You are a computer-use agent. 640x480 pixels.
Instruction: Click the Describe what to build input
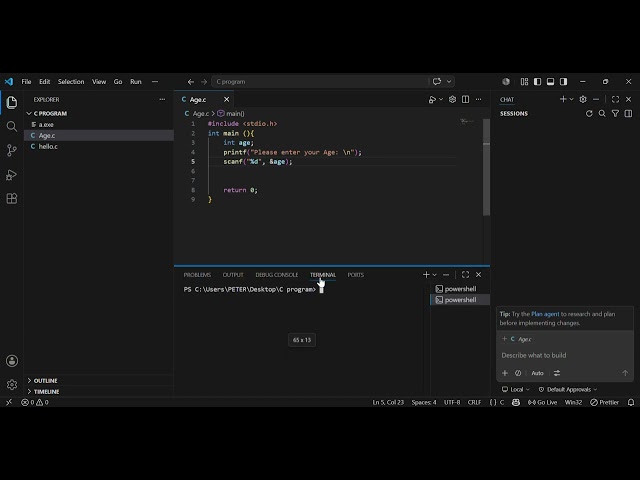click(x=564, y=355)
